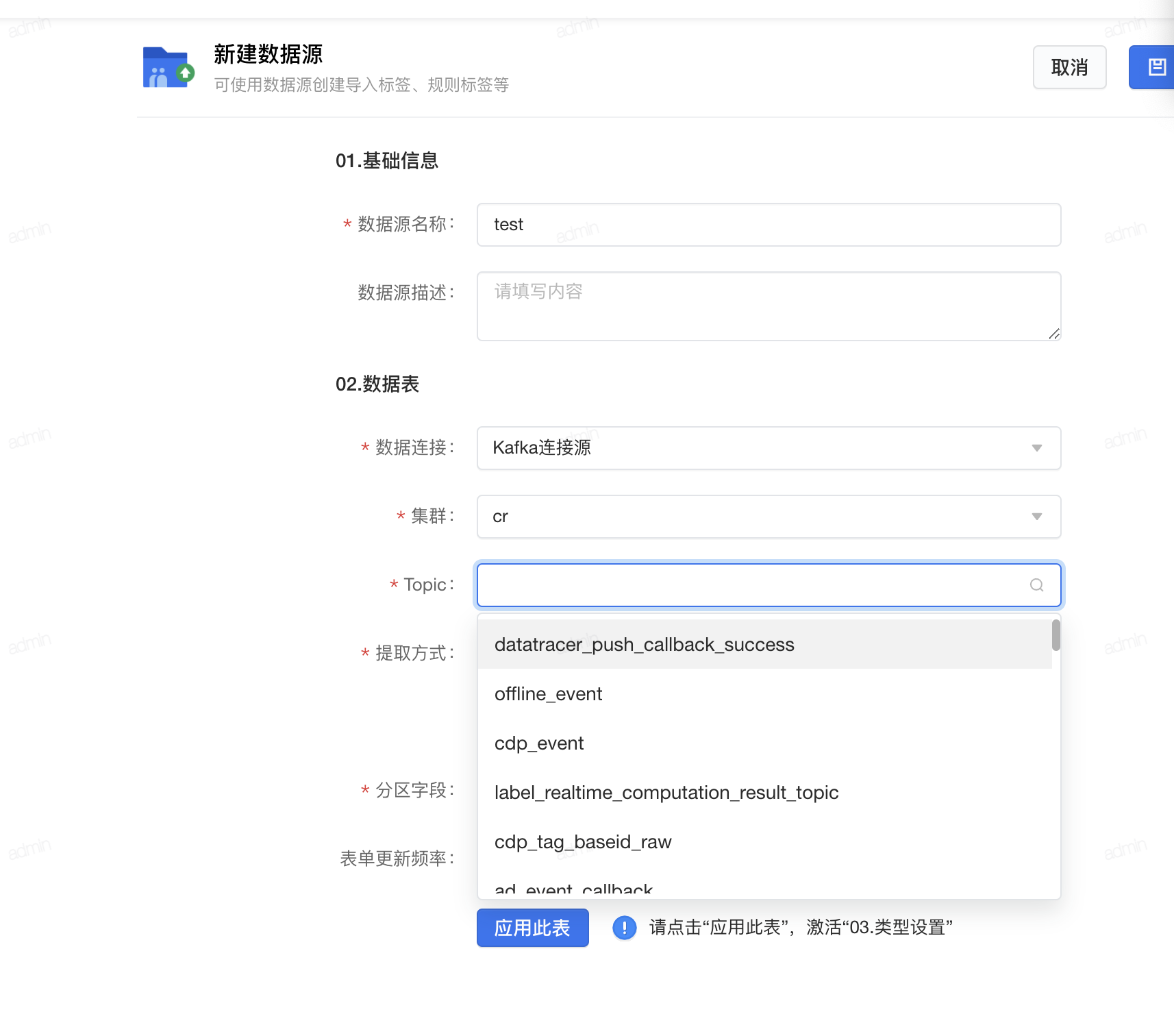Click the description textarea resize handle
The width and height of the screenshot is (1174, 1036).
1053,334
